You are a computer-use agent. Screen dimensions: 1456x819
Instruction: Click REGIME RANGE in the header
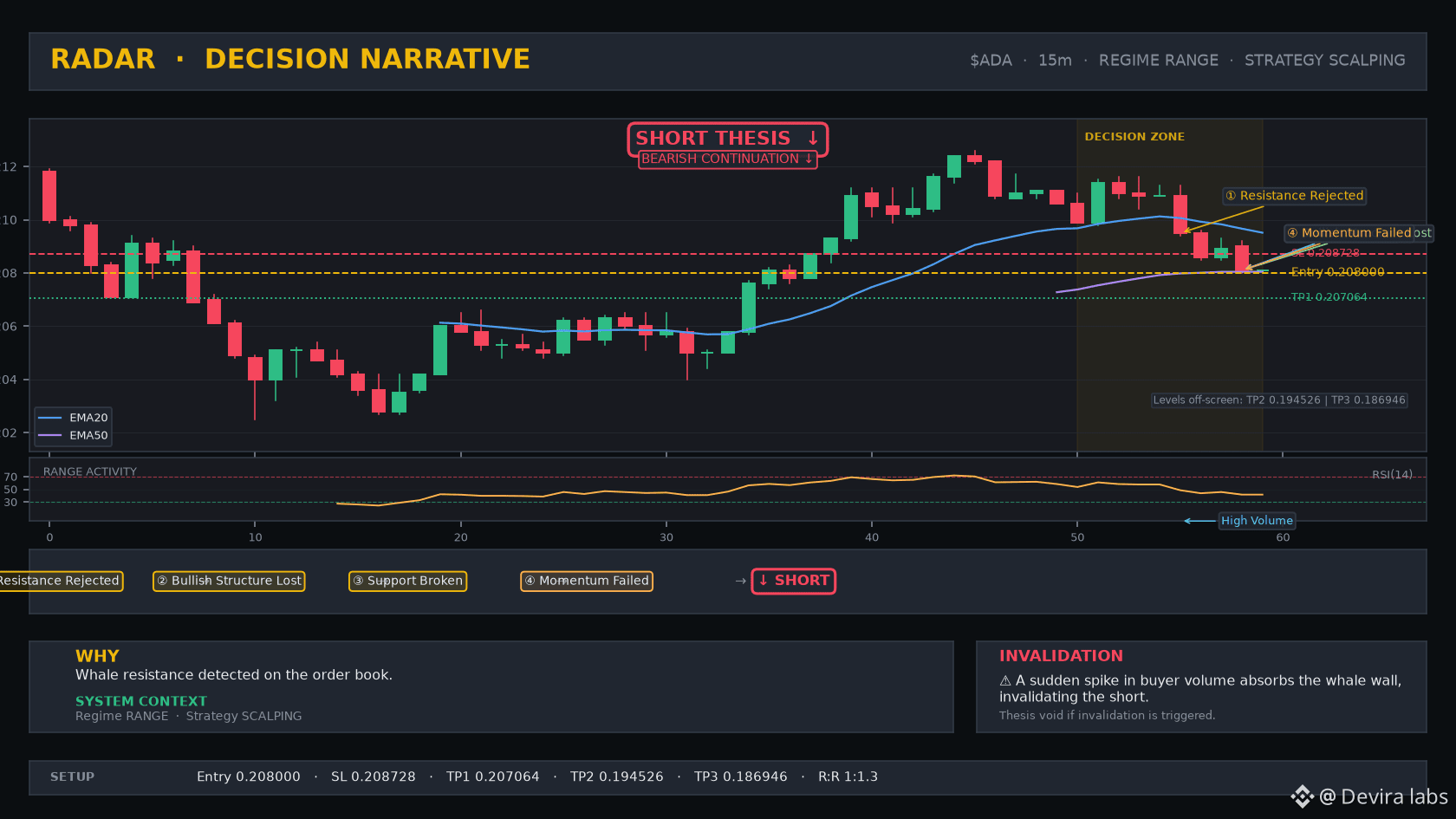[1158, 61]
